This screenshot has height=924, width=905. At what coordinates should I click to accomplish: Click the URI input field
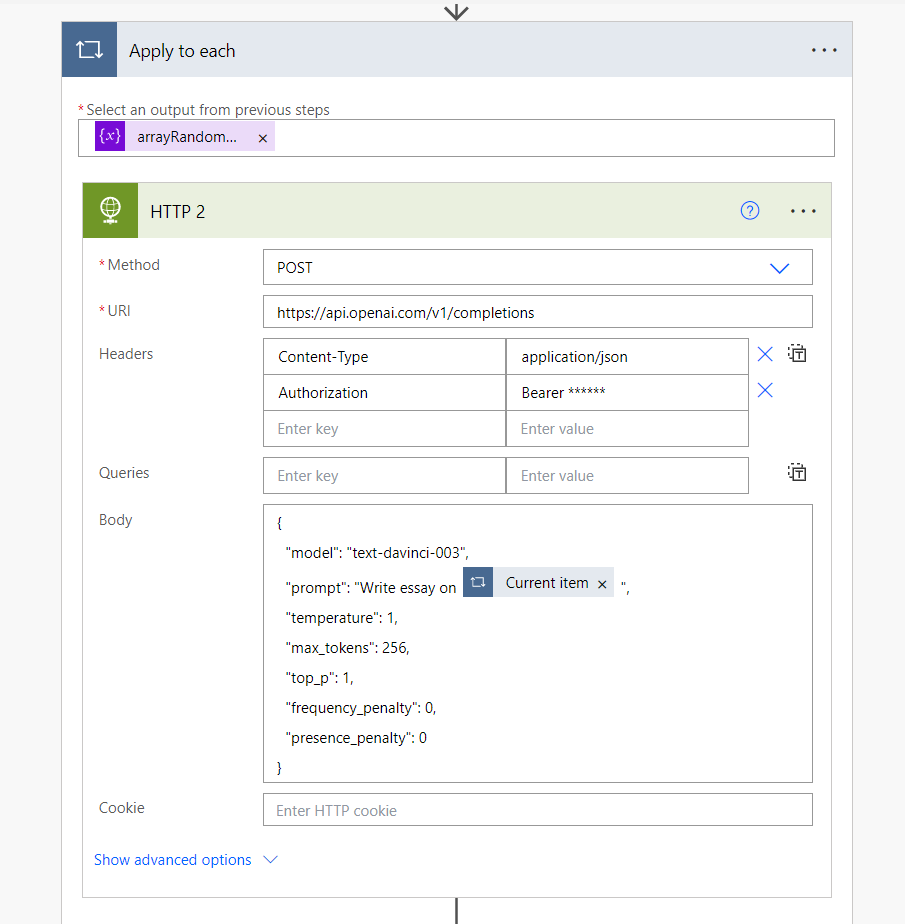537,312
